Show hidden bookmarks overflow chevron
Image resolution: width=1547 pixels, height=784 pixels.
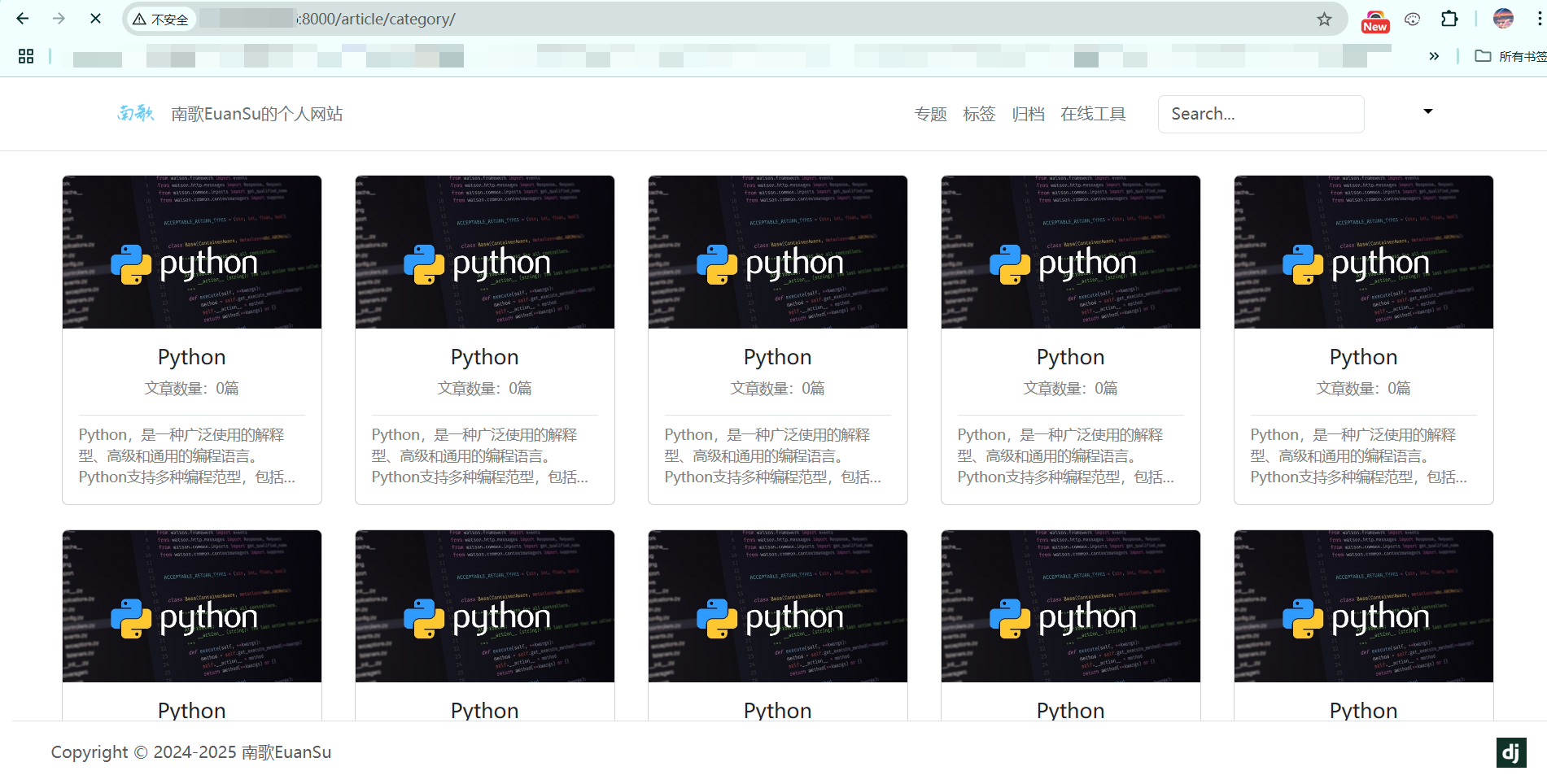click(1434, 56)
